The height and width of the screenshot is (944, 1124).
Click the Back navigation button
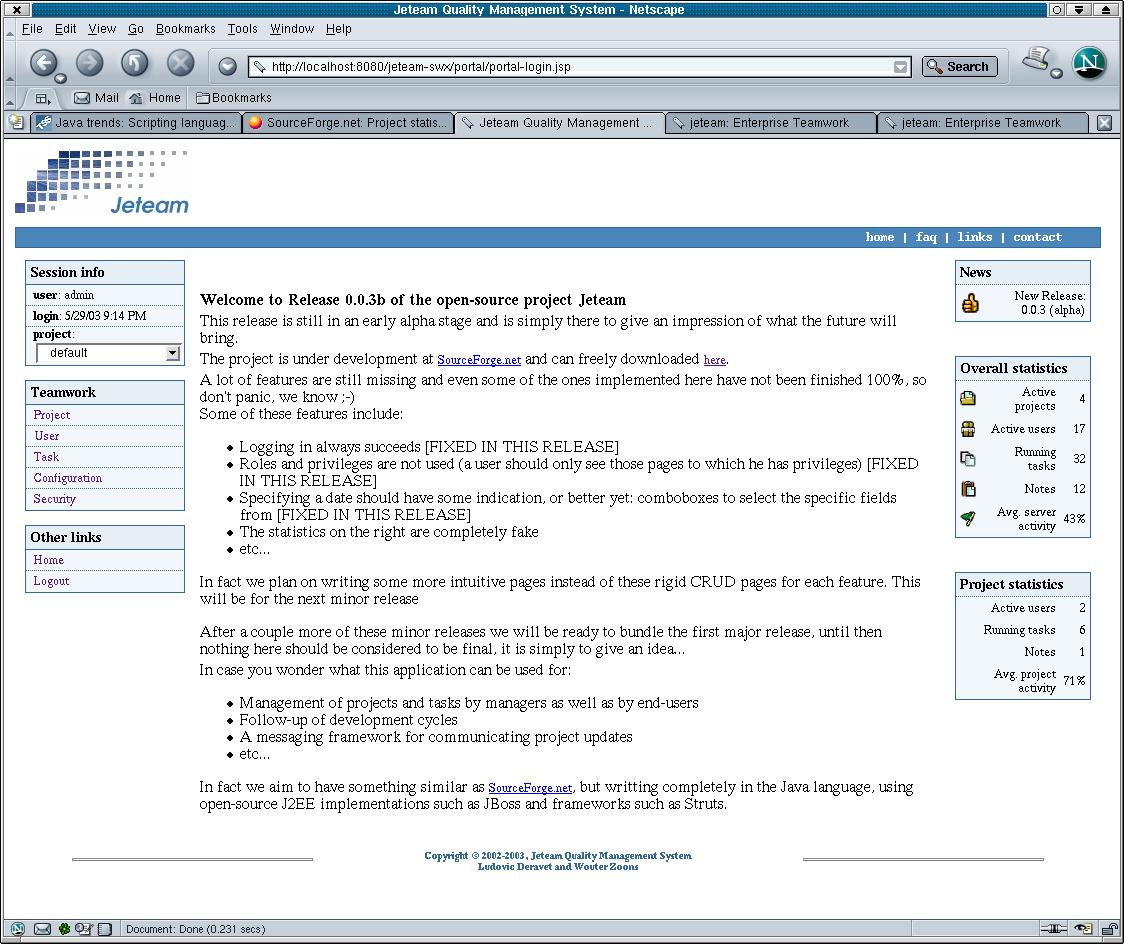(x=42, y=64)
